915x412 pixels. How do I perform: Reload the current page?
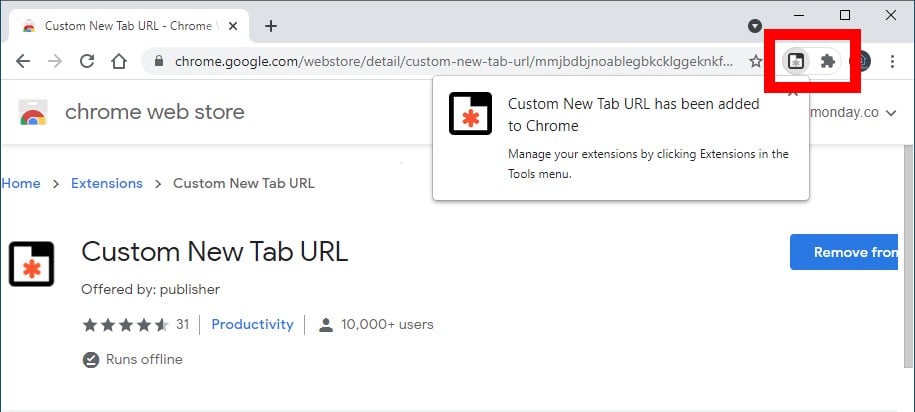[87, 61]
